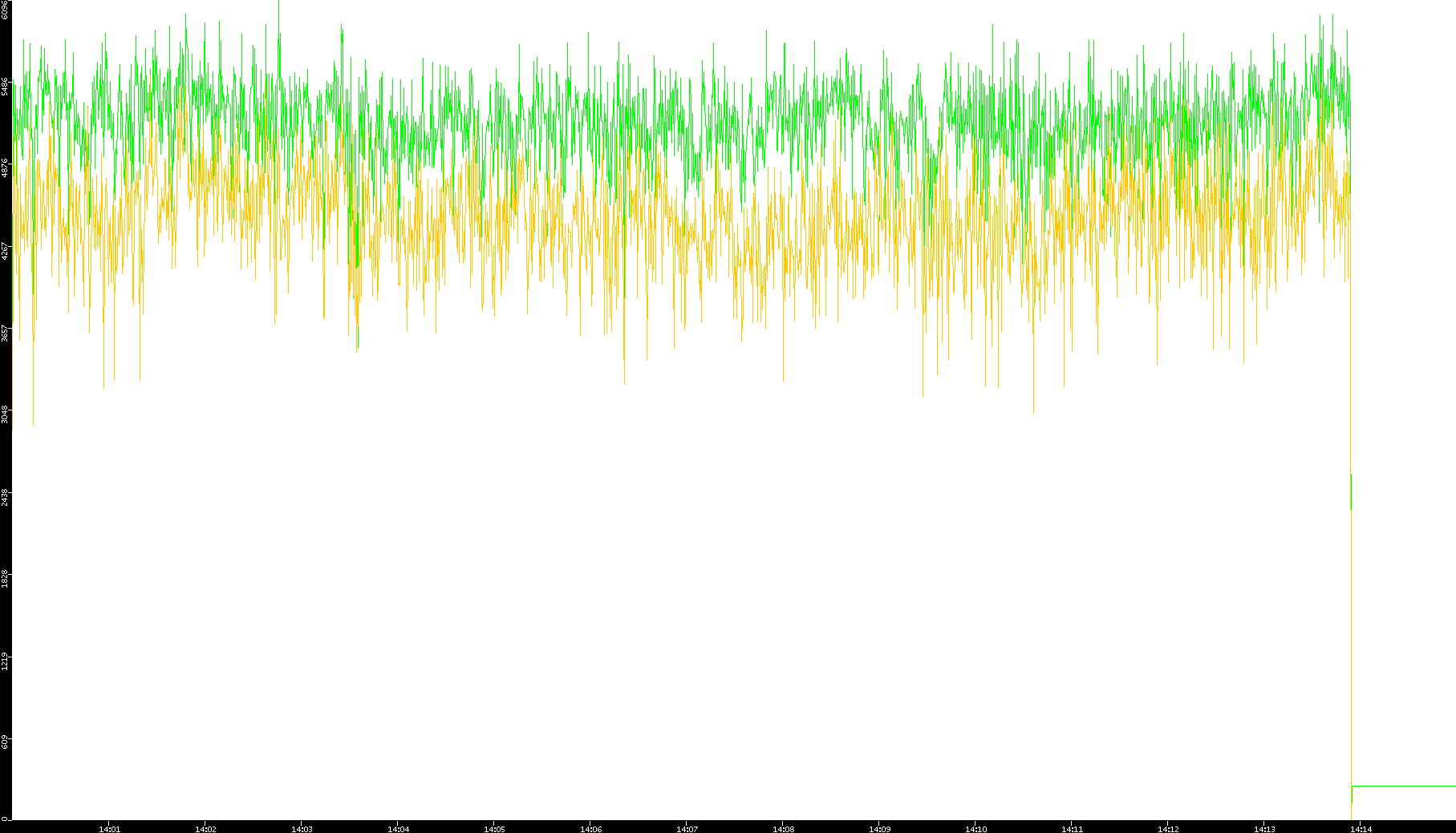
Task: Click the 14:14 time axis label
Action: point(1361,829)
